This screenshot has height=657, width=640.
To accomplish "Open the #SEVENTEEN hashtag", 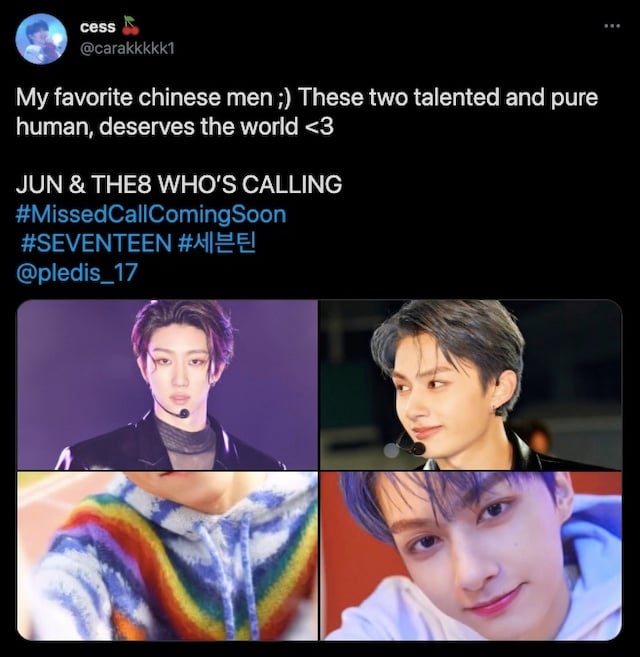I will [96, 243].
